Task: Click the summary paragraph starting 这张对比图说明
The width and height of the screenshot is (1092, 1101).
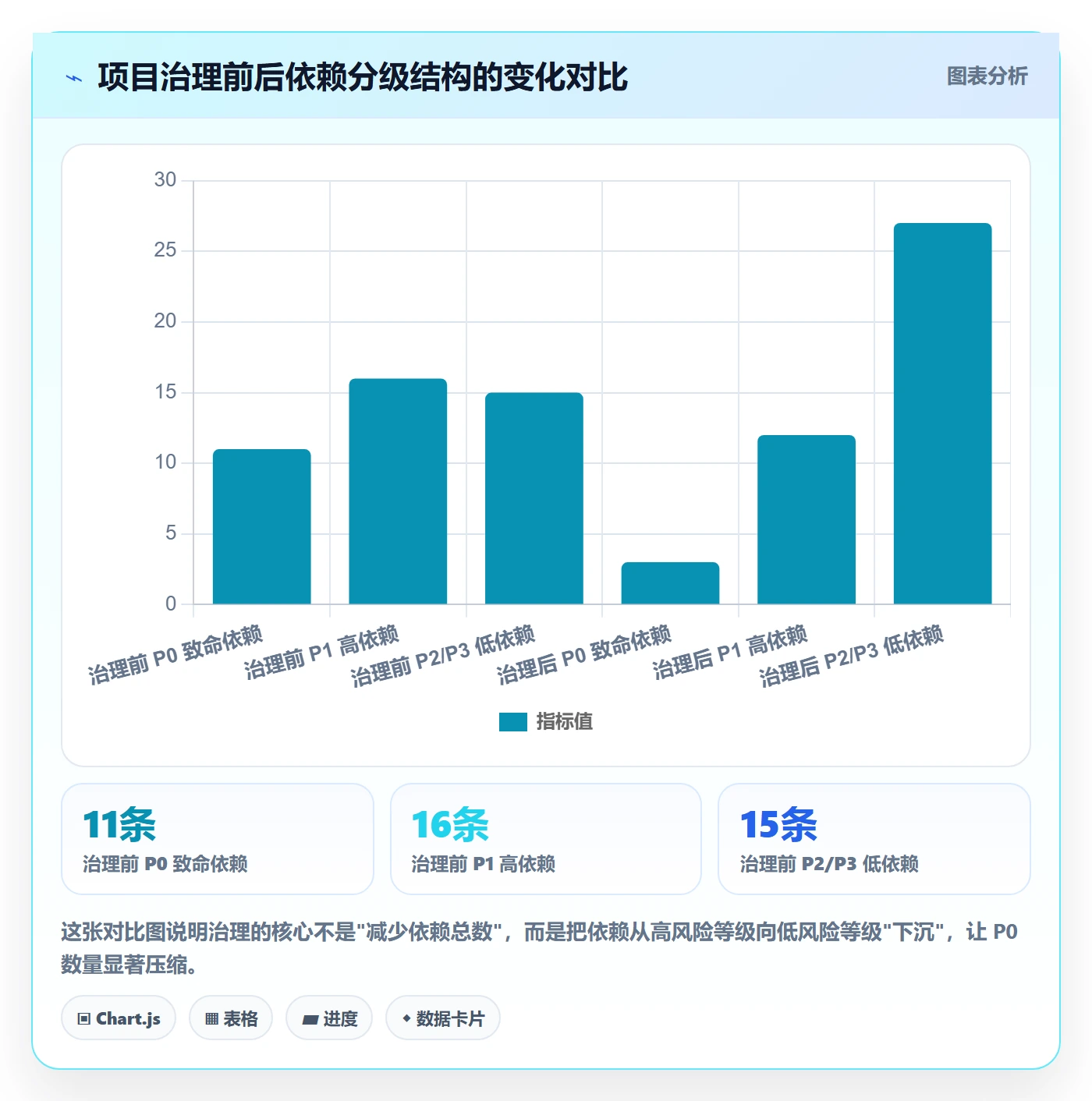Action: (x=540, y=948)
